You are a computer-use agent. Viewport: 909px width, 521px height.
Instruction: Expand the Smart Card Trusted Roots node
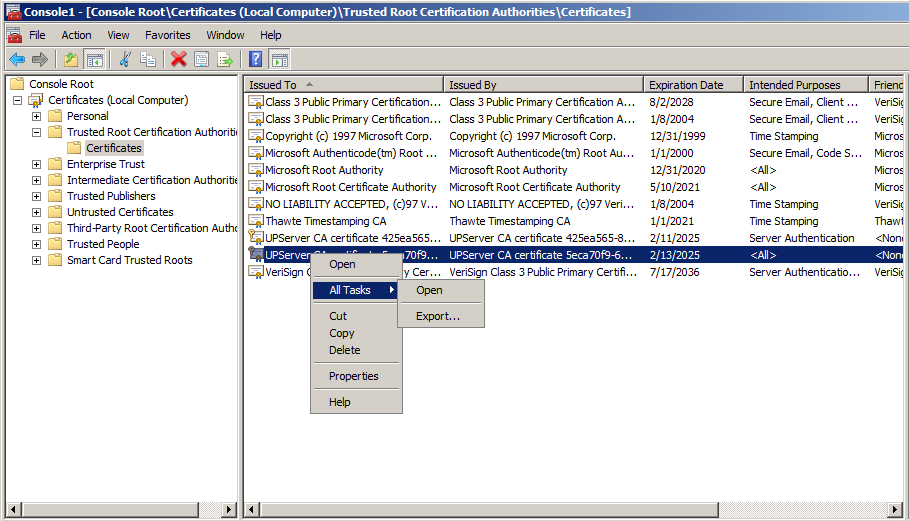tap(37, 260)
